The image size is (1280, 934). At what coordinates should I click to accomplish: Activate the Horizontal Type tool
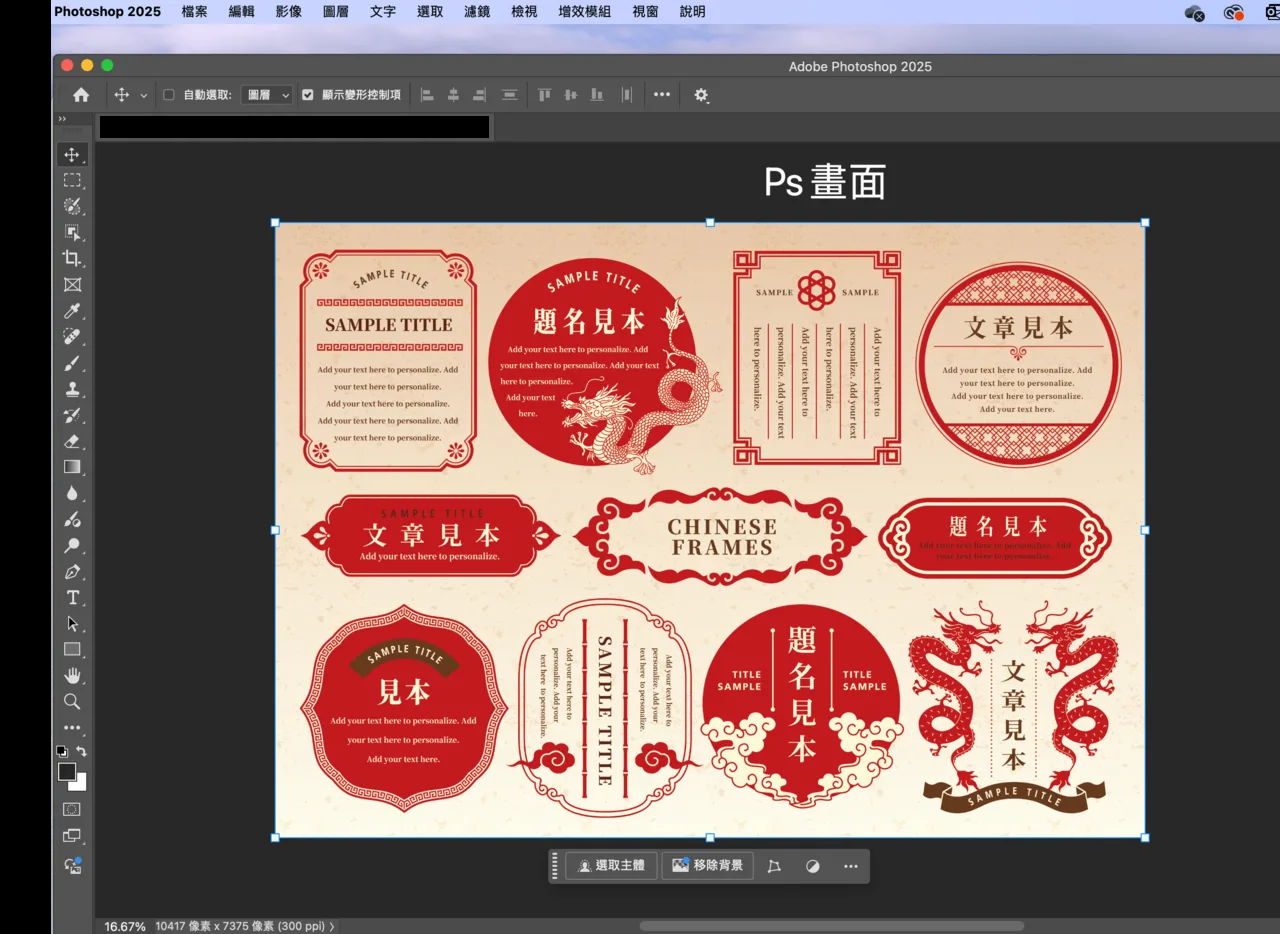pos(72,598)
